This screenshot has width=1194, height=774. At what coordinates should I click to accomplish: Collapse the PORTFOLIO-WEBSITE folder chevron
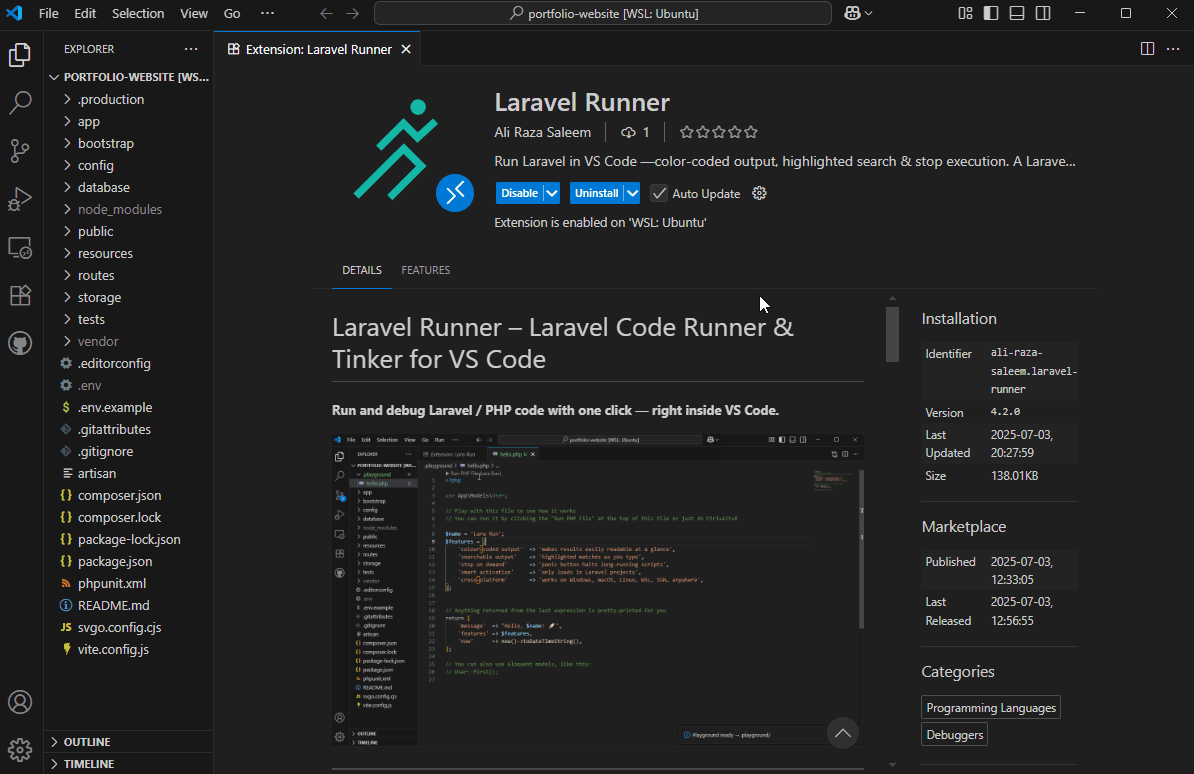point(54,76)
